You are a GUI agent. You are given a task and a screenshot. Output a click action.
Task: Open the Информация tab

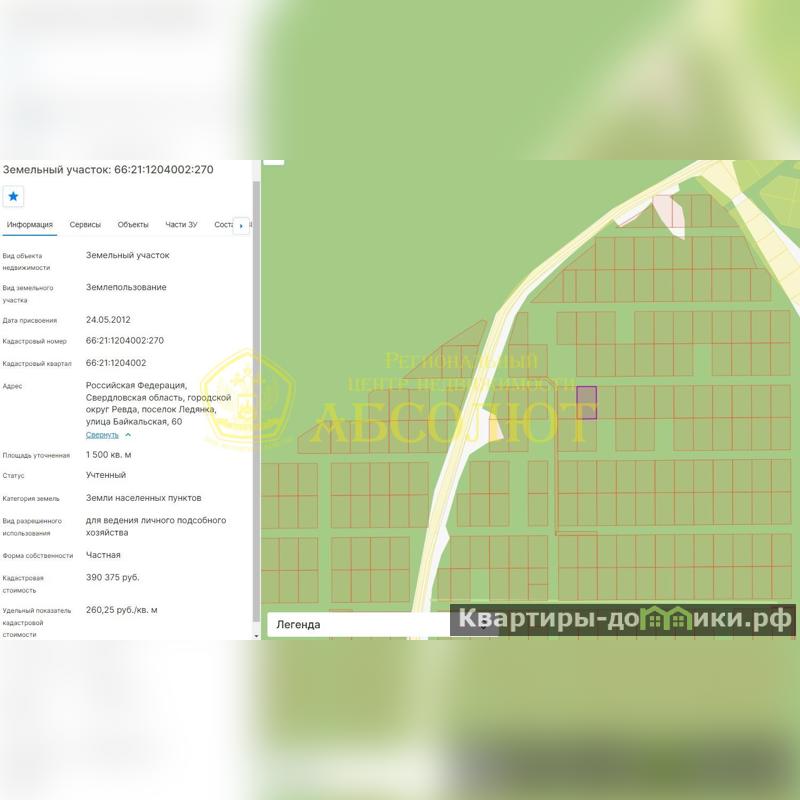[x=29, y=225]
